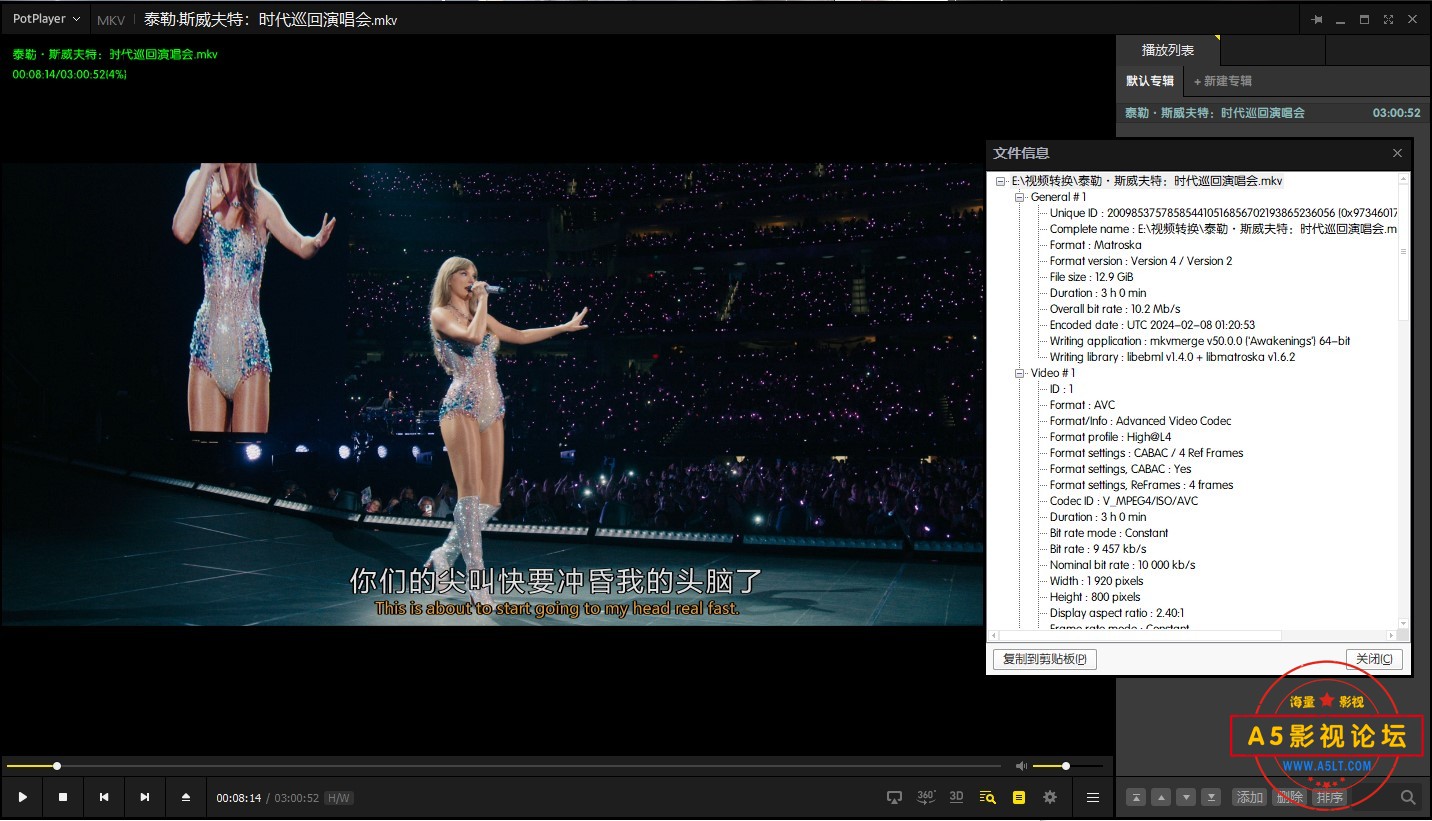Open the hamburger menu in control bar
Image resolution: width=1432 pixels, height=821 pixels.
(1093, 797)
